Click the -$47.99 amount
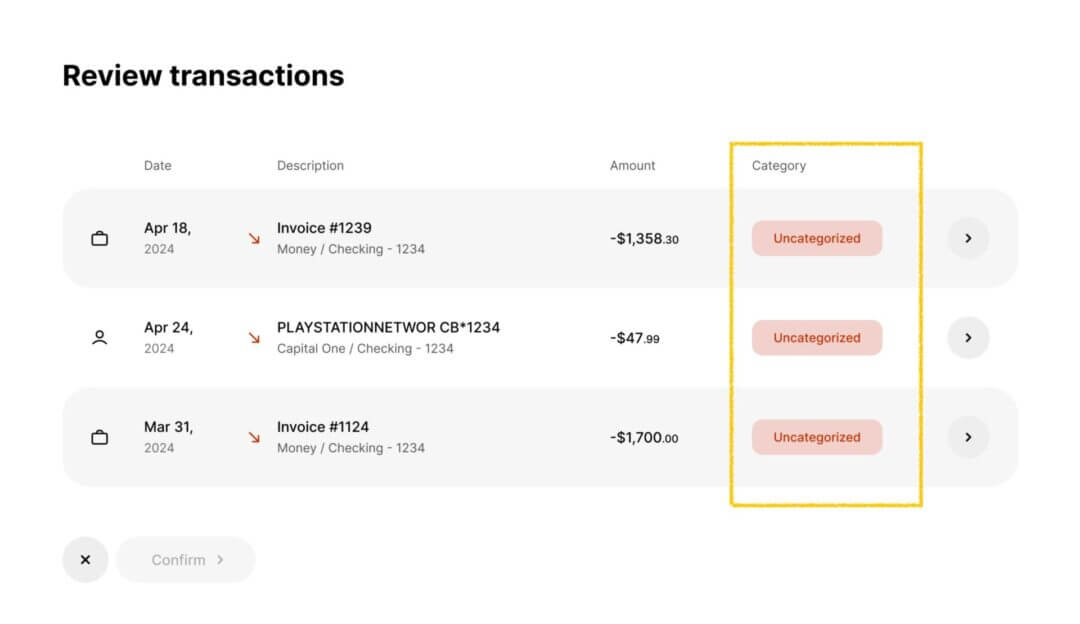The height and width of the screenshot is (624, 1080). (634, 338)
